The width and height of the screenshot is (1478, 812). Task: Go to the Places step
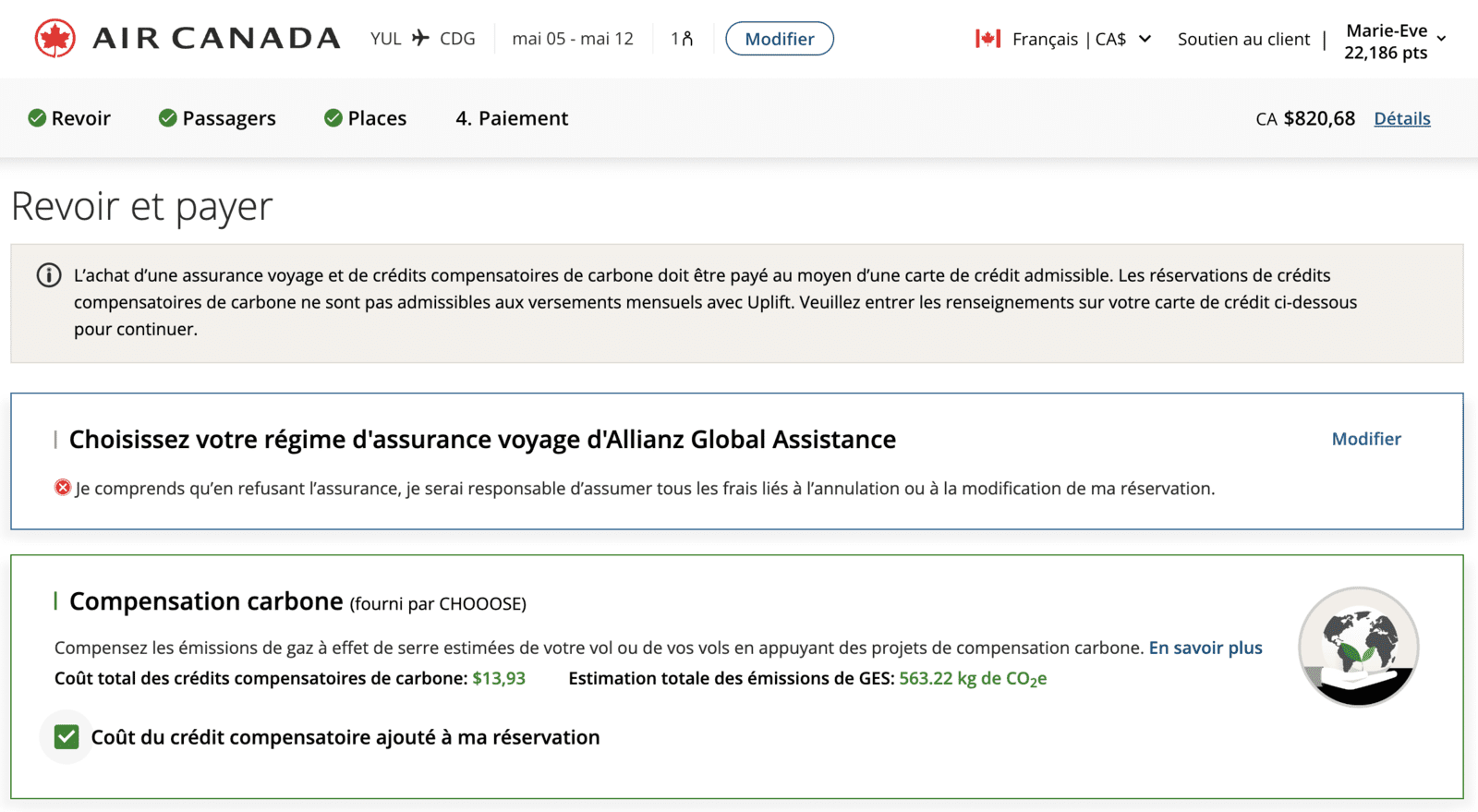(x=366, y=118)
